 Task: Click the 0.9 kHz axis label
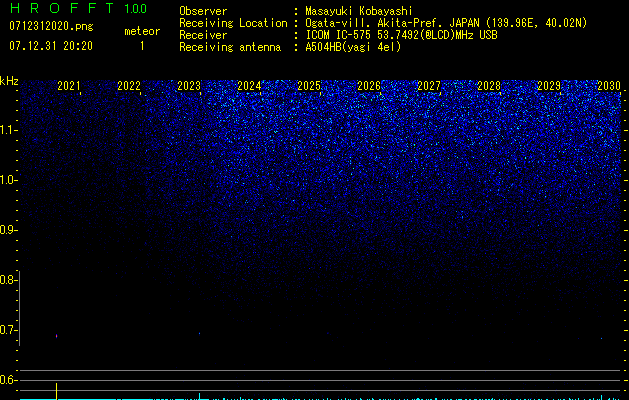click(x=8, y=230)
